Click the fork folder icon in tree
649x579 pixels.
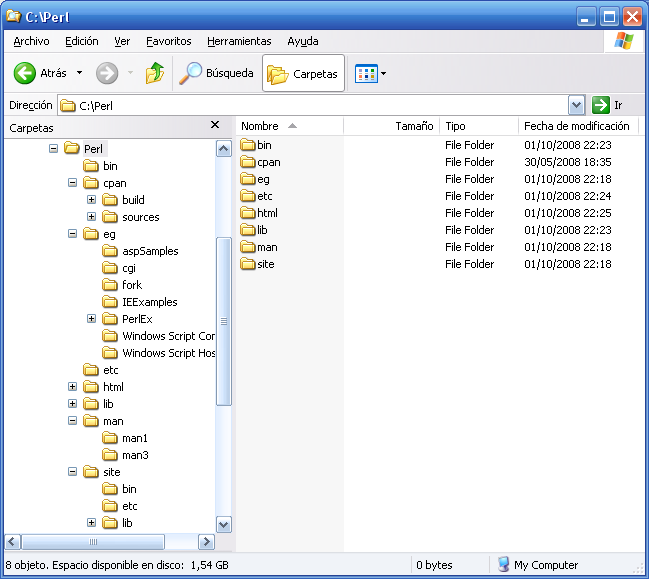110,285
